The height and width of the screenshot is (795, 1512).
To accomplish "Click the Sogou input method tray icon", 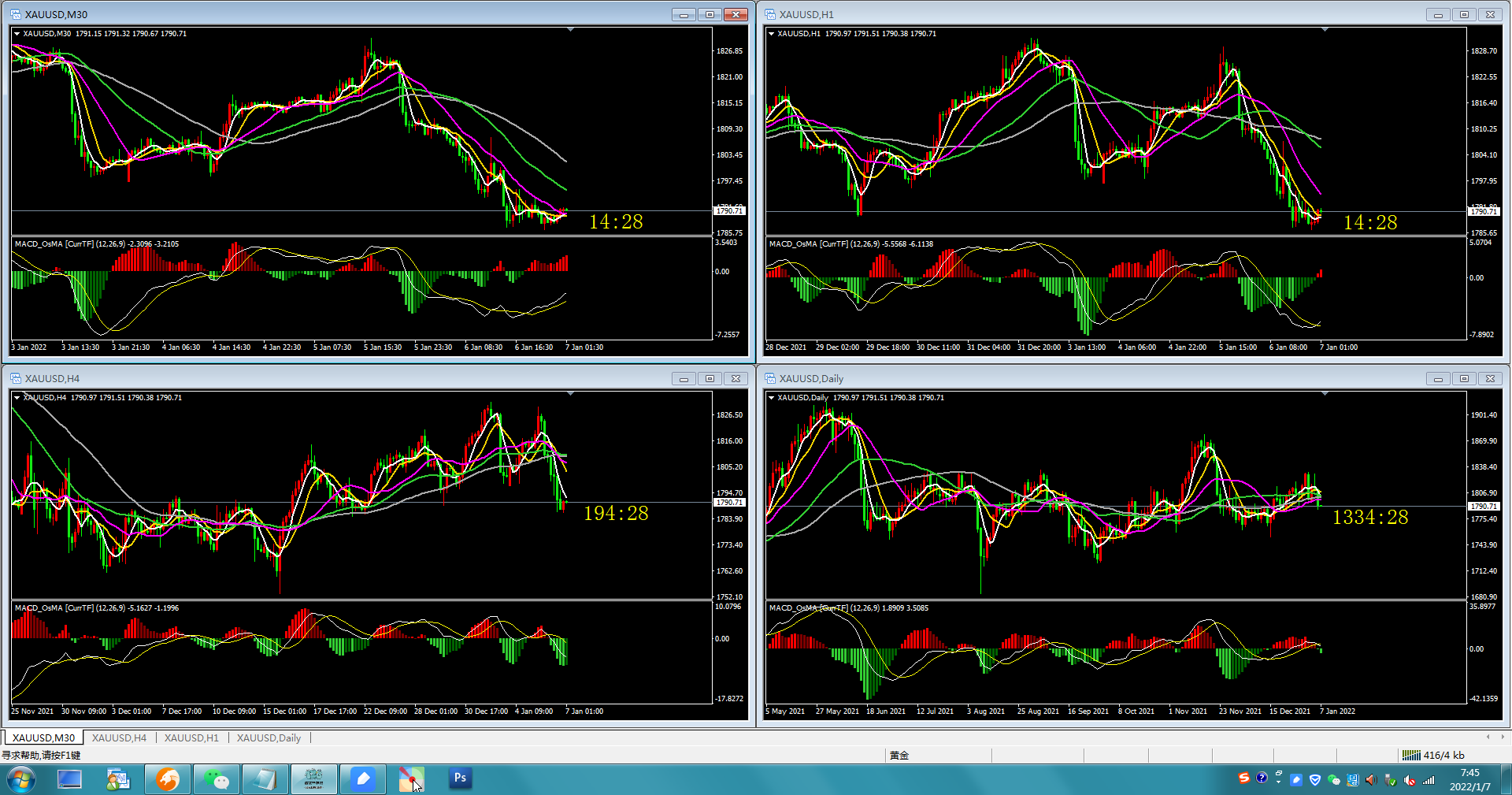I will [x=1243, y=778].
